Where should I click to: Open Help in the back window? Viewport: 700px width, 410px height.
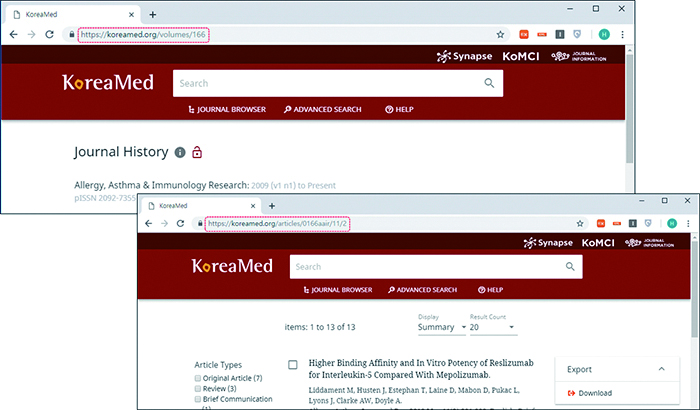(400, 109)
